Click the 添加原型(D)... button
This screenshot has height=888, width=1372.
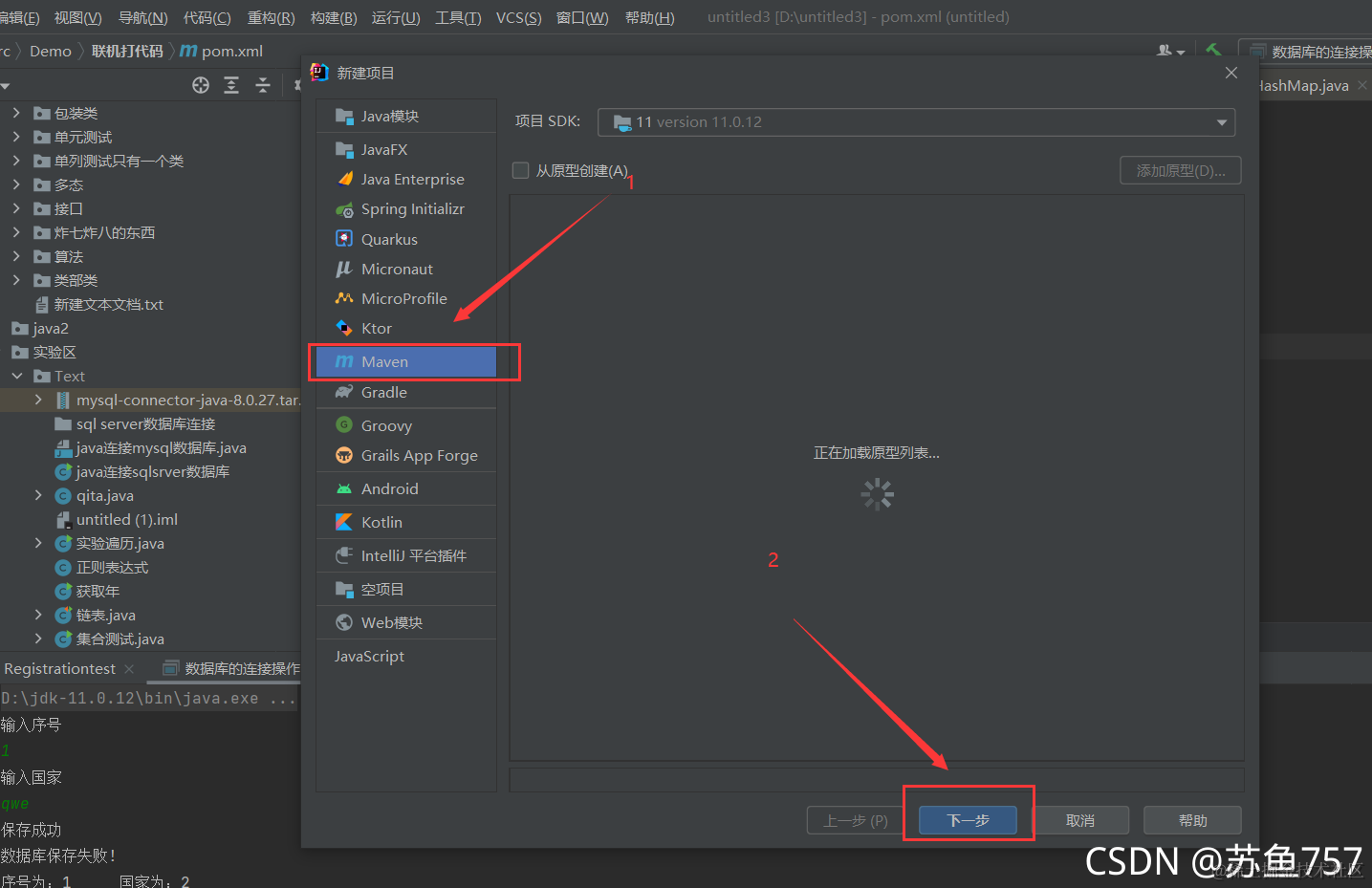pyautogui.click(x=1181, y=170)
